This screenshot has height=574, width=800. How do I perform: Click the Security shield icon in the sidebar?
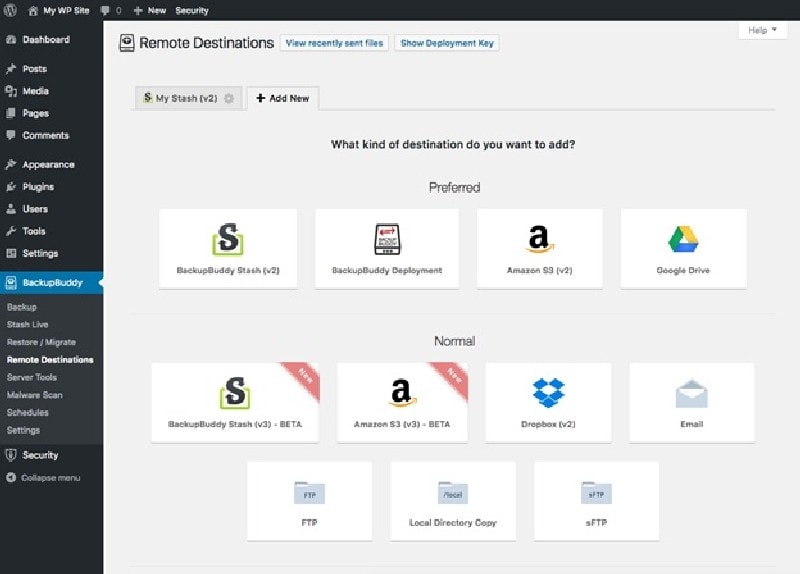click(11, 455)
